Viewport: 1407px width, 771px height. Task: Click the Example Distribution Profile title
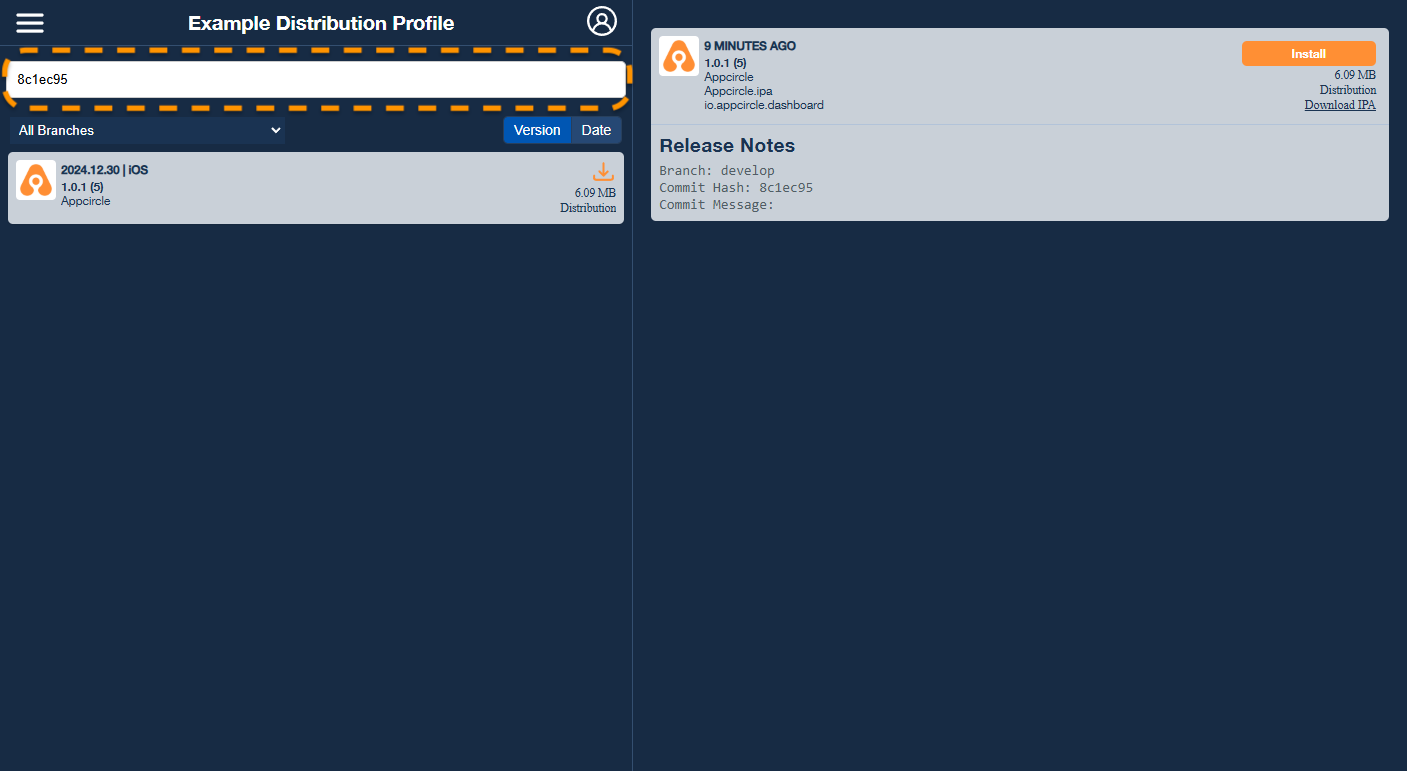[321, 23]
